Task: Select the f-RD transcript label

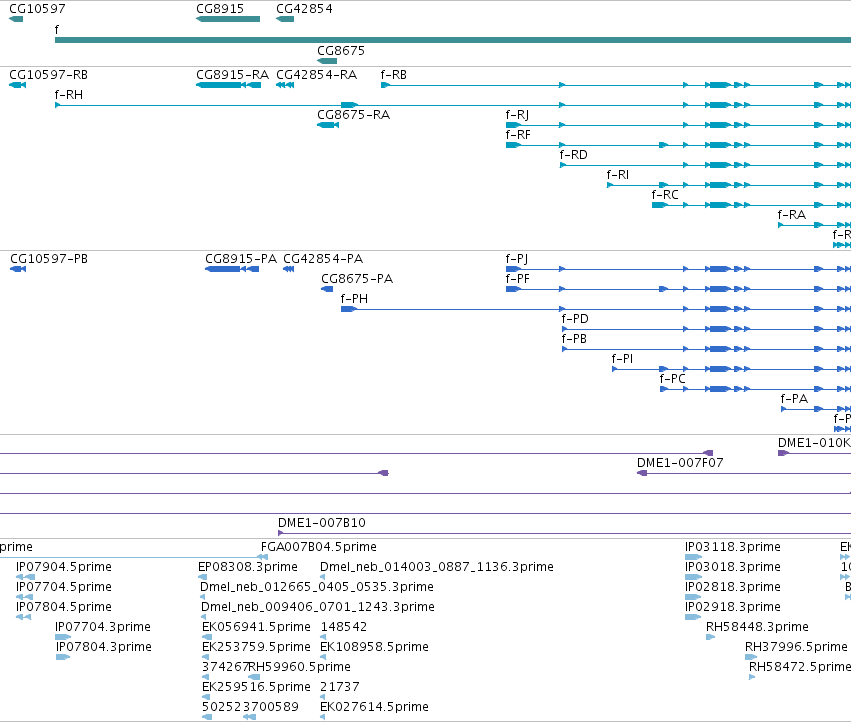Action: pos(574,155)
